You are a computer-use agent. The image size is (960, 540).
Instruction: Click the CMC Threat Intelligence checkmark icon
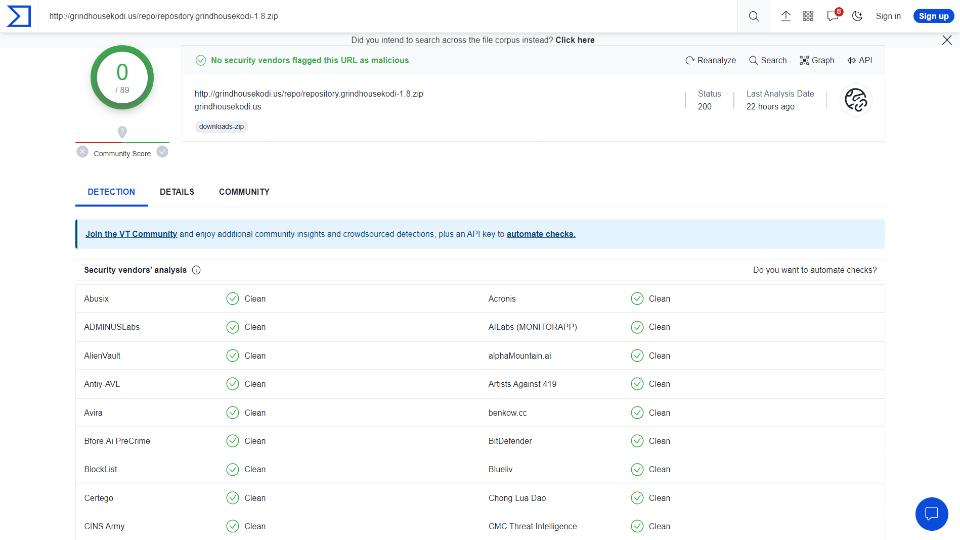coord(637,526)
